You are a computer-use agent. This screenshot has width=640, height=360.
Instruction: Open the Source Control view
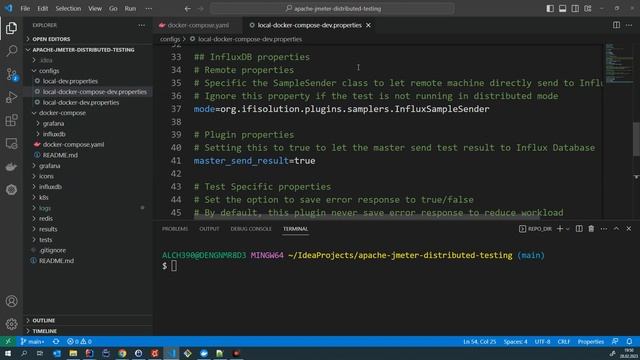[x=11, y=74]
